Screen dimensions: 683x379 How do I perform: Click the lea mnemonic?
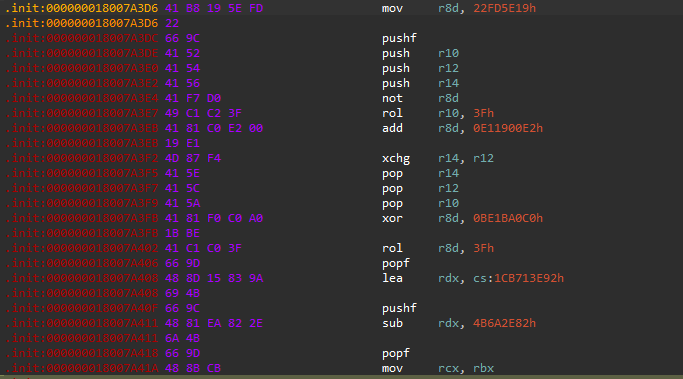[392, 278]
